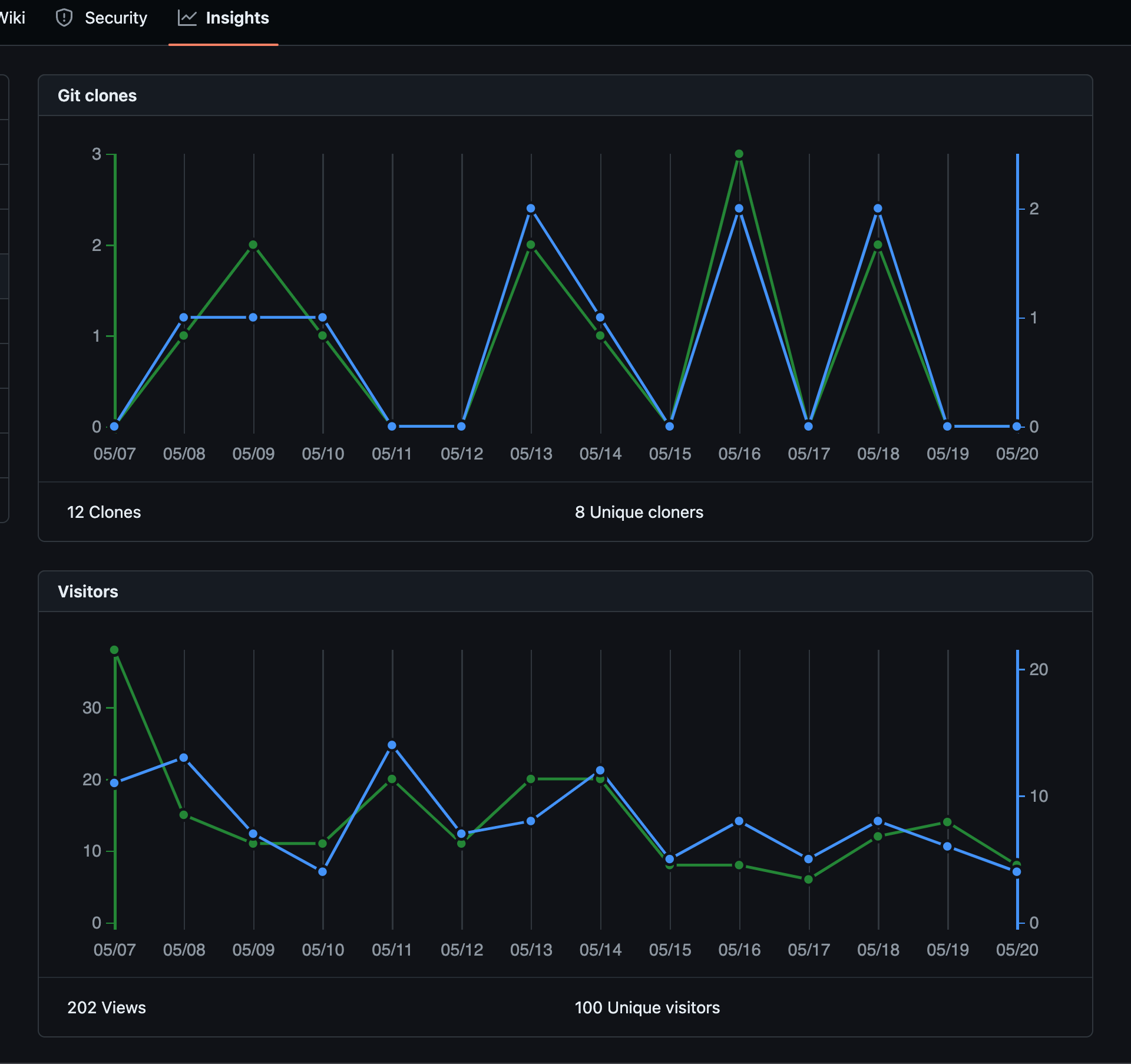Click the blue visitors point on 05/10

[x=323, y=871]
